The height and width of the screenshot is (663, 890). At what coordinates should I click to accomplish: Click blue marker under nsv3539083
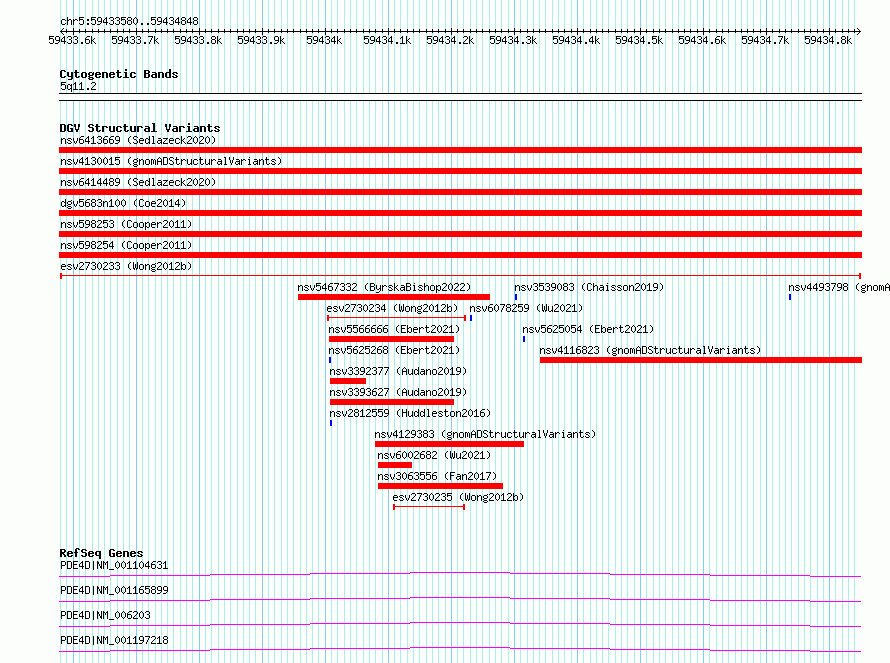[x=516, y=297]
